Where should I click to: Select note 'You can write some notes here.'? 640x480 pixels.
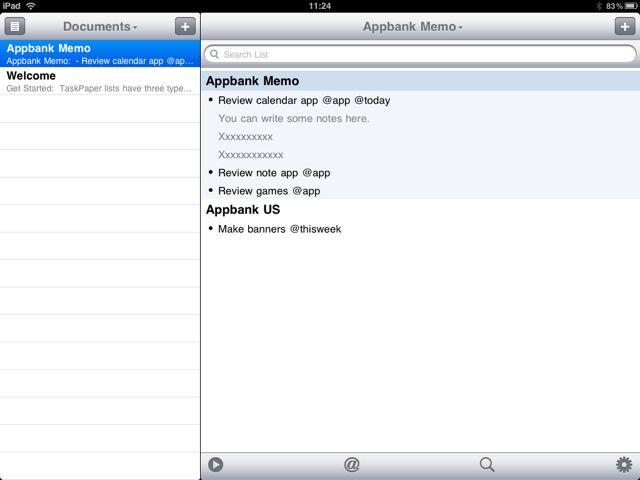(420, 118)
